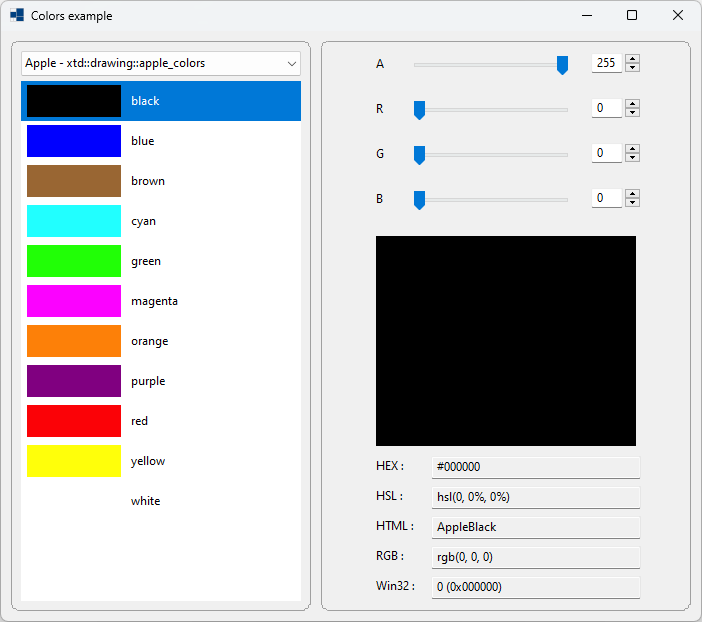Select the red color entry
The width and height of the screenshot is (702, 622).
[x=139, y=421]
